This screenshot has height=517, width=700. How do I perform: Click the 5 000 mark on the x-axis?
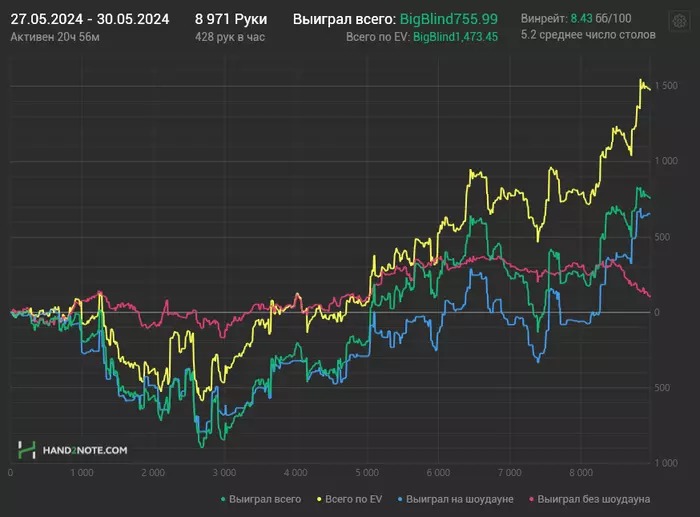367,472
